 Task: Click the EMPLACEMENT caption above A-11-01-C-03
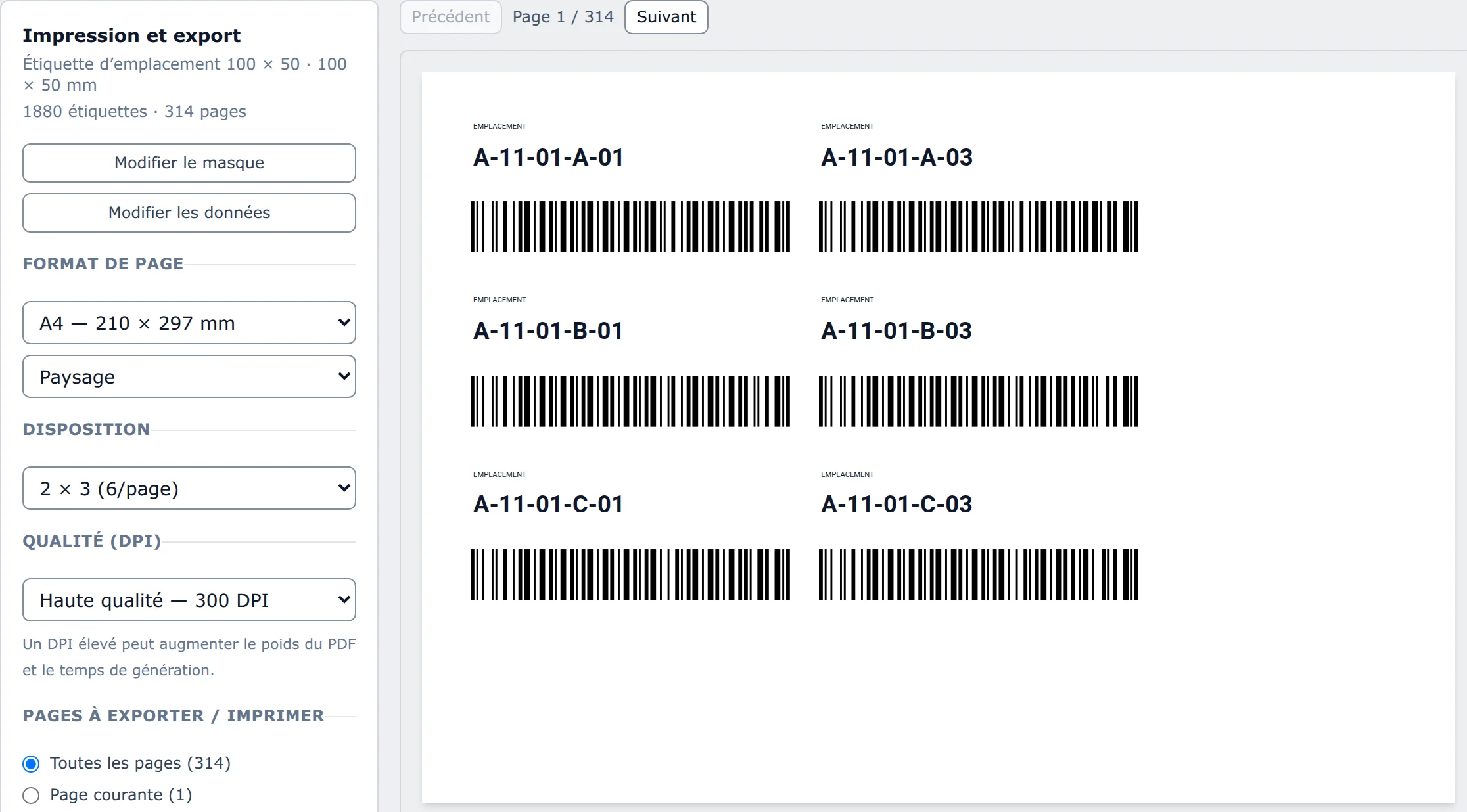[x=847, y=474]
